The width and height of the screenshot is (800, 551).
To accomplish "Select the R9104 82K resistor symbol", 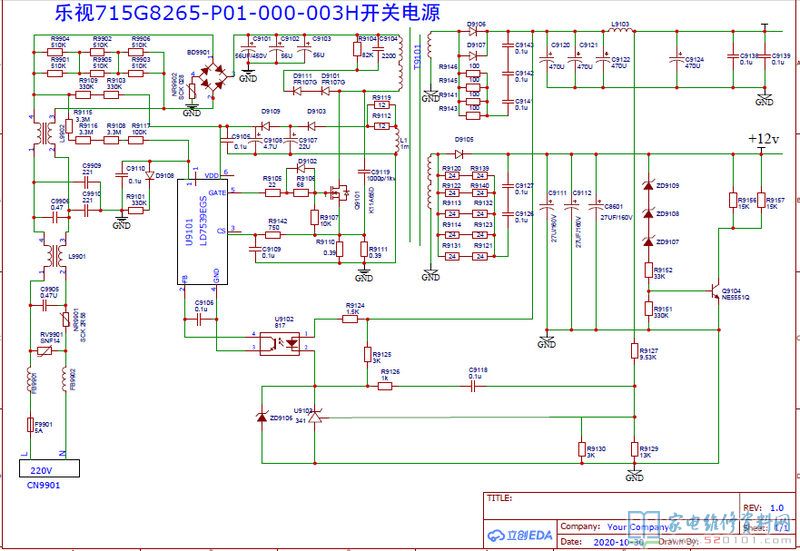I will (357, 49).
